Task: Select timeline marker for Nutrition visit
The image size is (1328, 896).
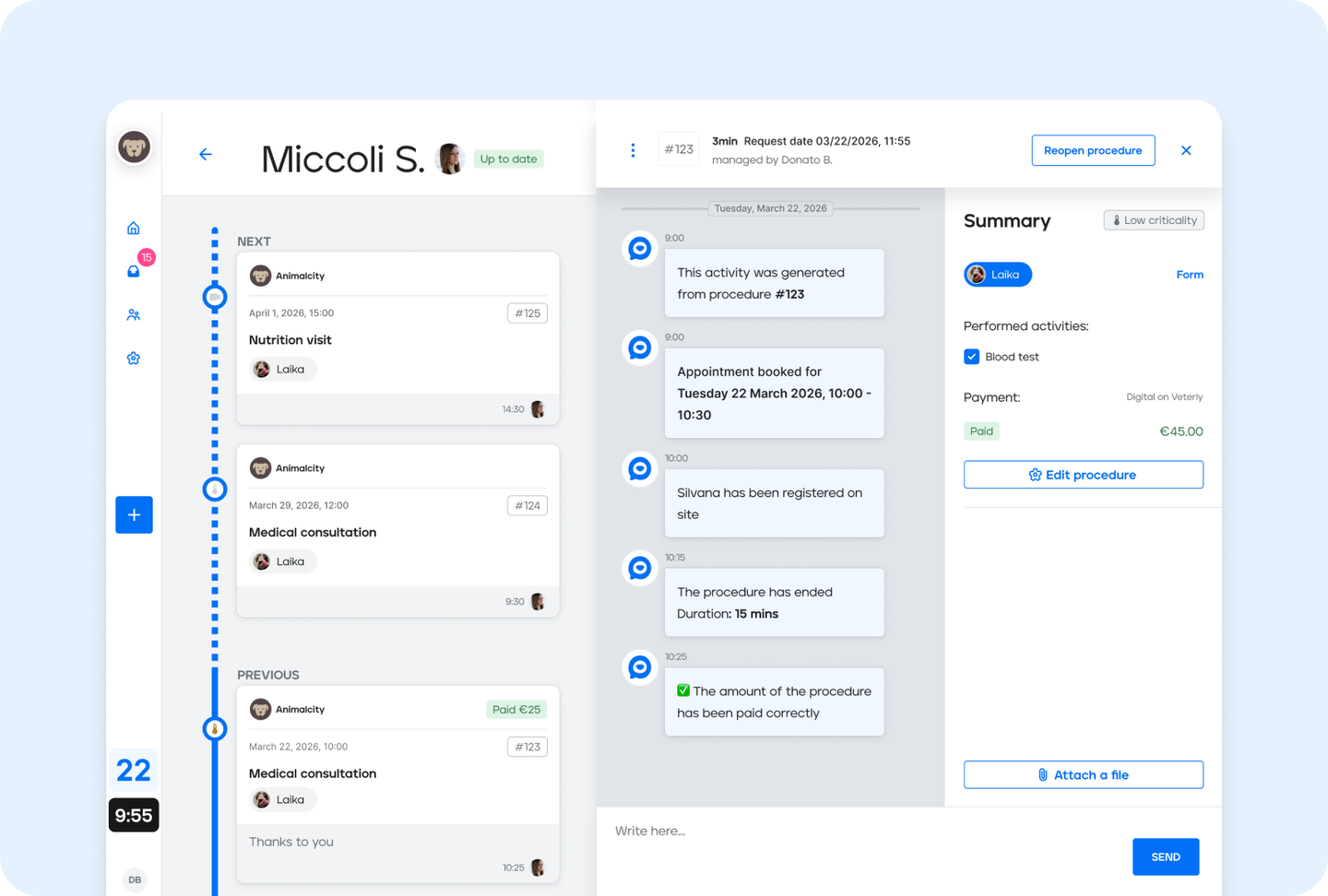Action: click(215, 297)
